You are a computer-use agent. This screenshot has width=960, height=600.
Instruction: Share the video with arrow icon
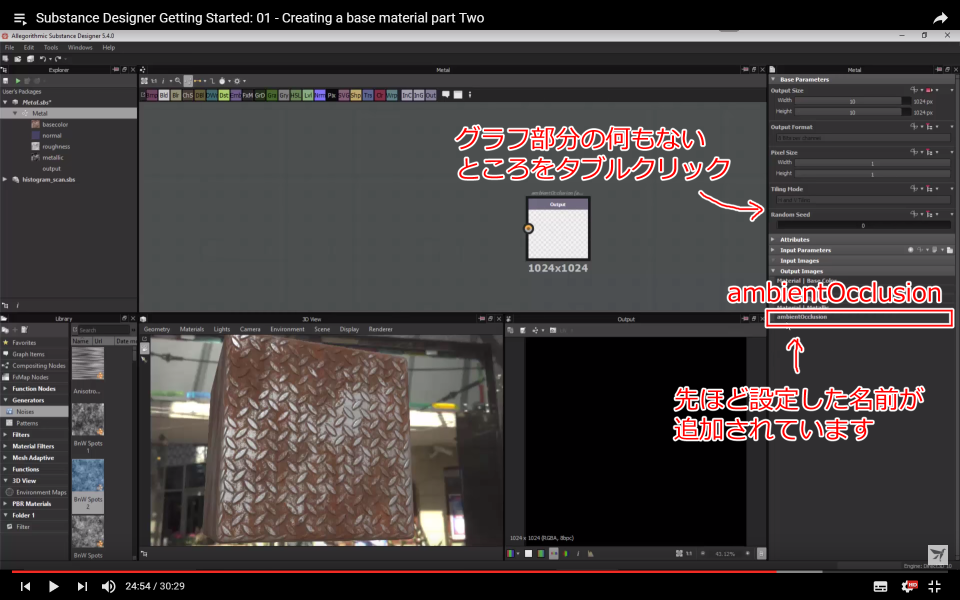coord(940,18)
